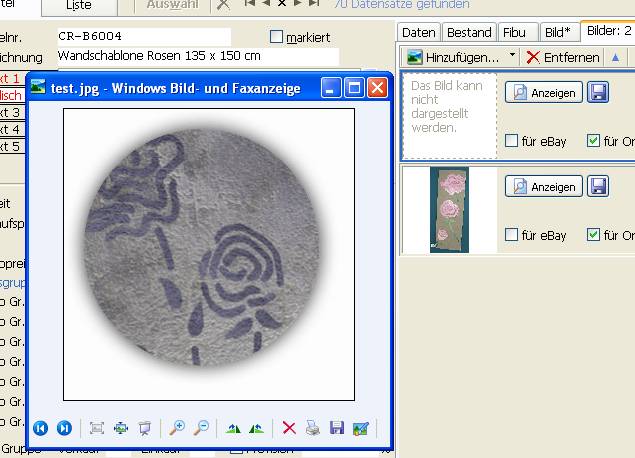Click Hinzufügen... to add an image
Viewport: 635px width, 458px height.
(x=456, y=57)
